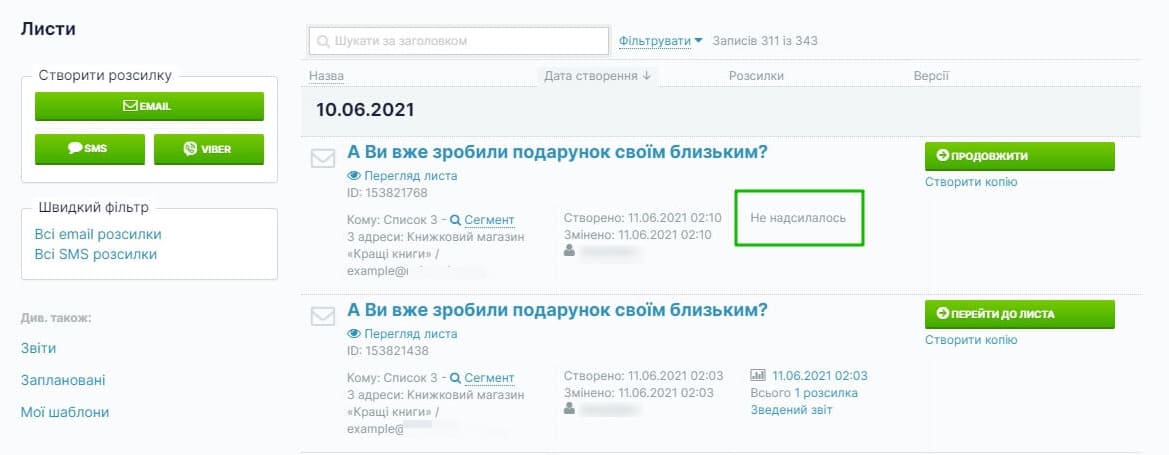Click ПРОДОВЖИТИ button for first letter
1169x455 pixels.
pos(1019,156)
